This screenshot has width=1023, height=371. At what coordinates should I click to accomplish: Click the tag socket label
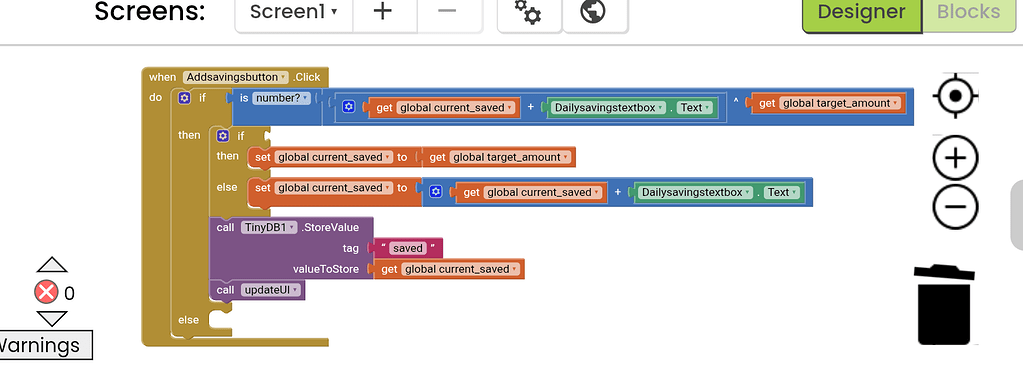(x=351, y=248)
